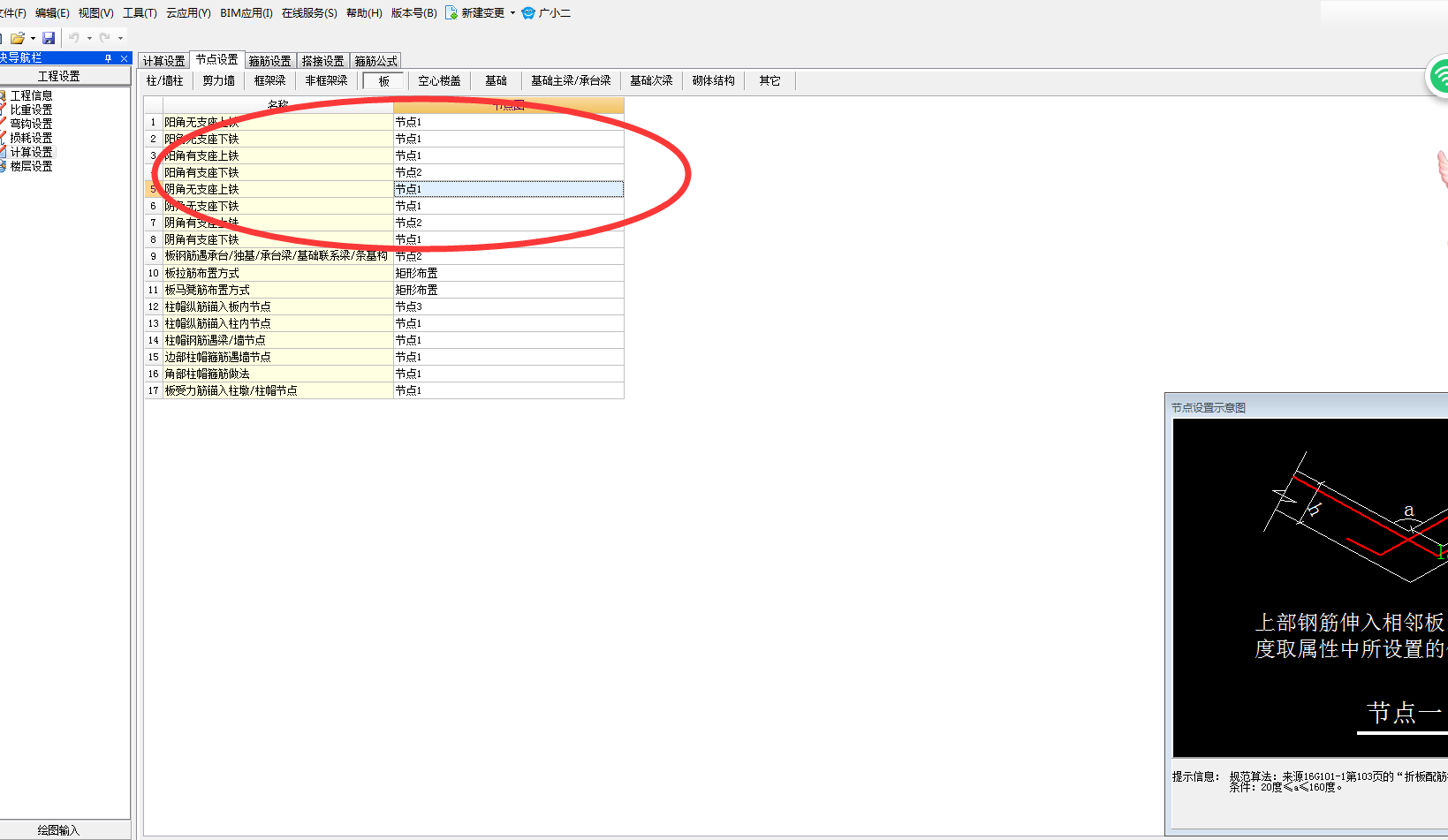The image size is (1448, 840).
Task: Click the 阴角无支座下铁 name cell
Action: click(x=278, y=206)
